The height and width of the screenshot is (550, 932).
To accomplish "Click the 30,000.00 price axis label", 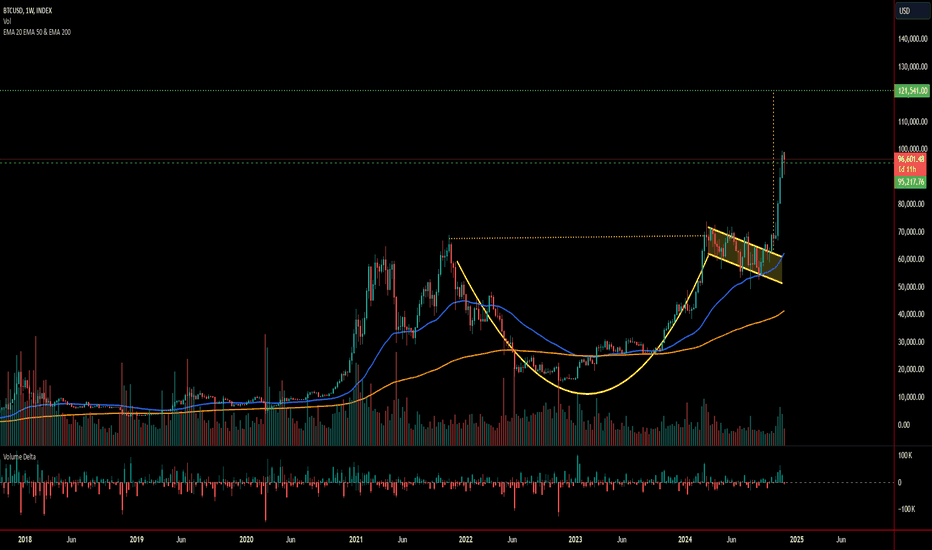I will point(912,342).
